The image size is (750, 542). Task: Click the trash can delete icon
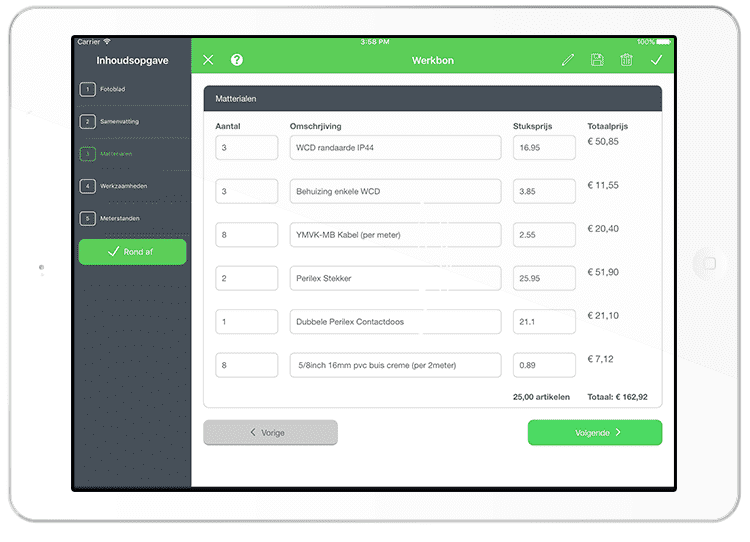(x=626, y=60)
